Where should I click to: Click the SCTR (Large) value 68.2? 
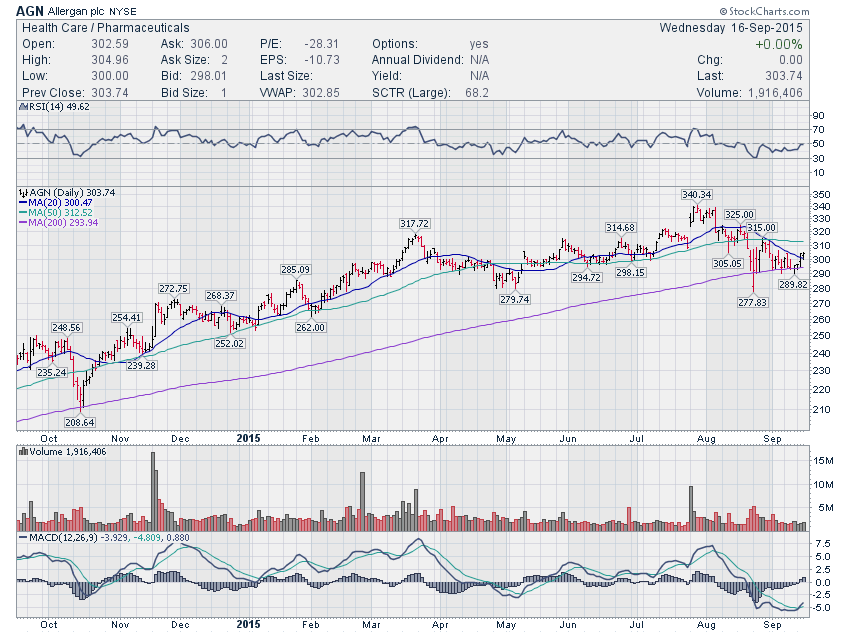[477, 93]
